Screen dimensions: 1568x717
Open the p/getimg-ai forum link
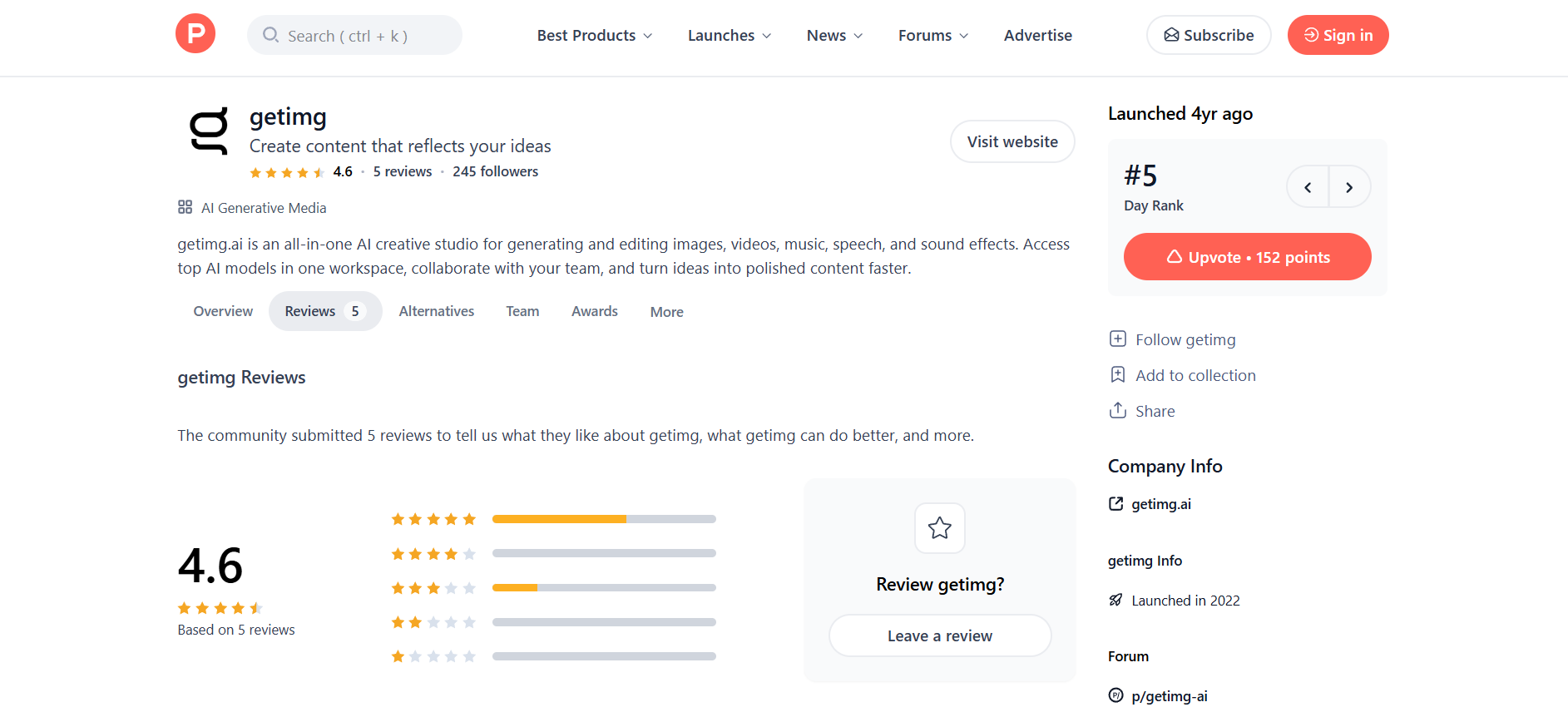[x=1170, y=696]
